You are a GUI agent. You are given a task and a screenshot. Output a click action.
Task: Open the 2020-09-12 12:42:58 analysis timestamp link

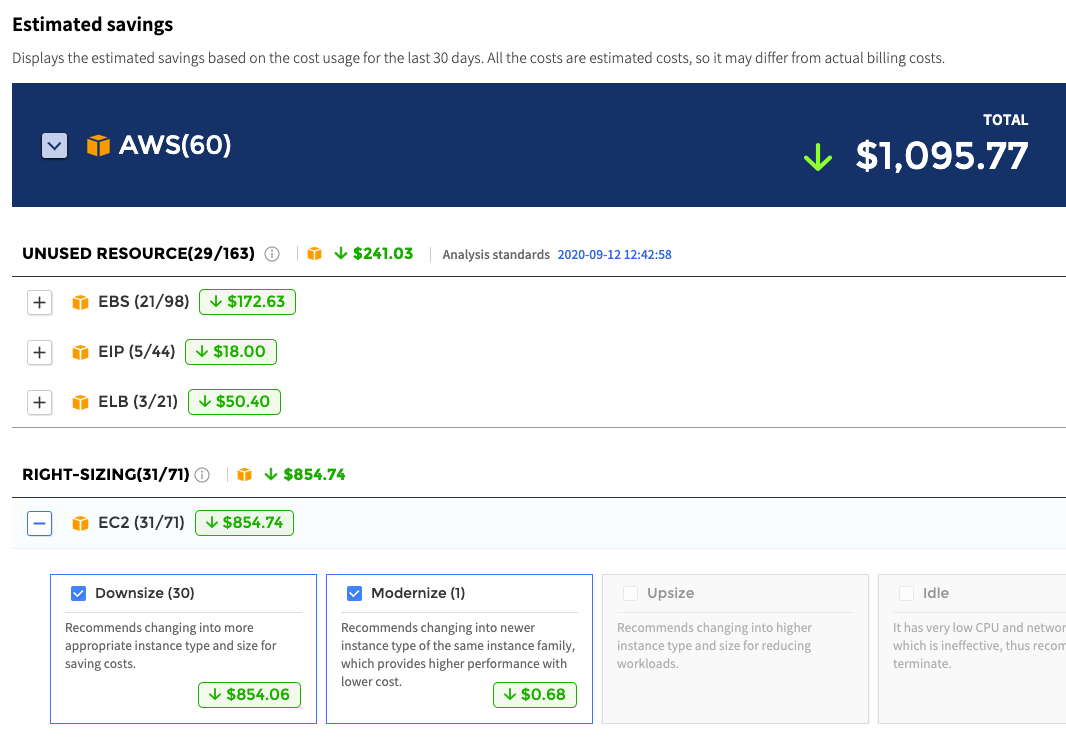coord(614,255)
